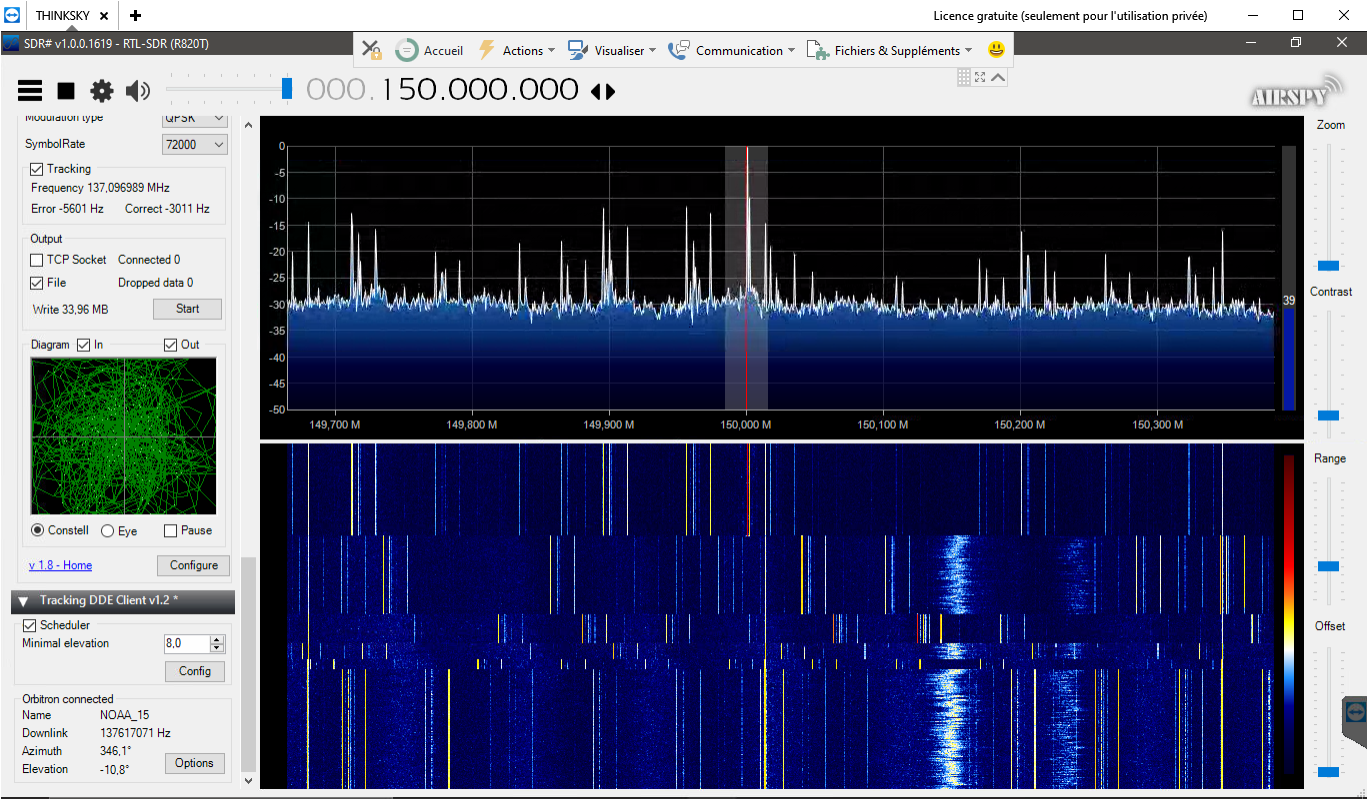
Task: Click the Minimal elevation value field
Action: point(187,644)
